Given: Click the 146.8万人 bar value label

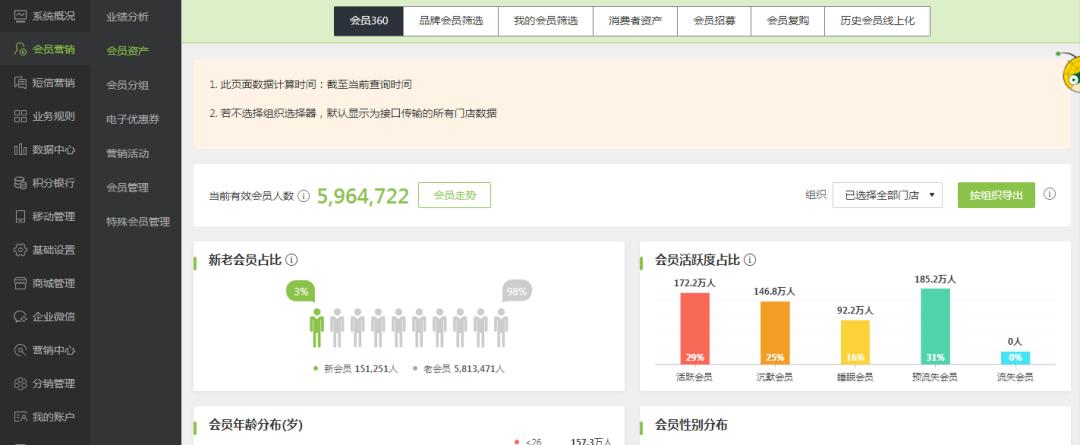Looking at the screenshot, I should [775, 292].
